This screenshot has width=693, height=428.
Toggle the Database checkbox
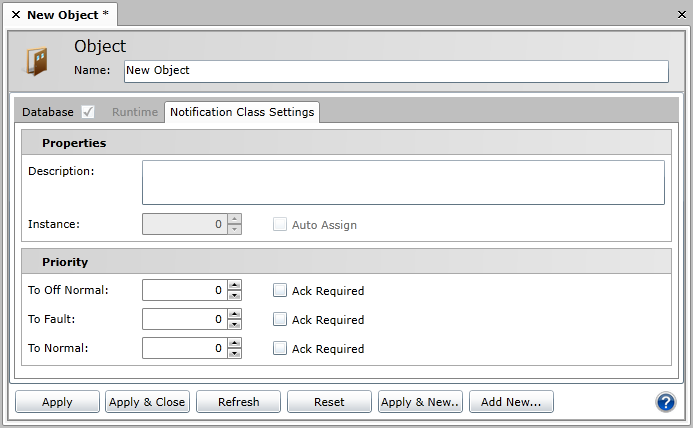pyautogui.click(x=88, y=112)
